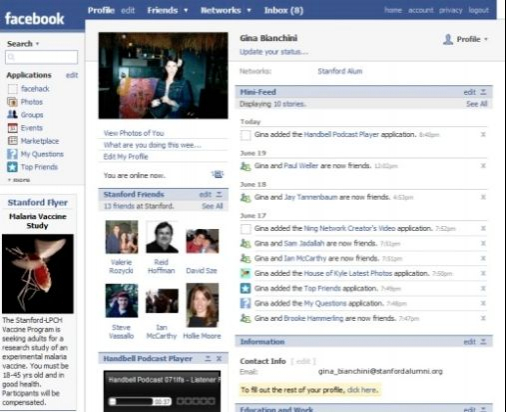Open Reid Hoffman's profile link
The image size is (506, 412).
pyautogui.click(x=161, y=266)
